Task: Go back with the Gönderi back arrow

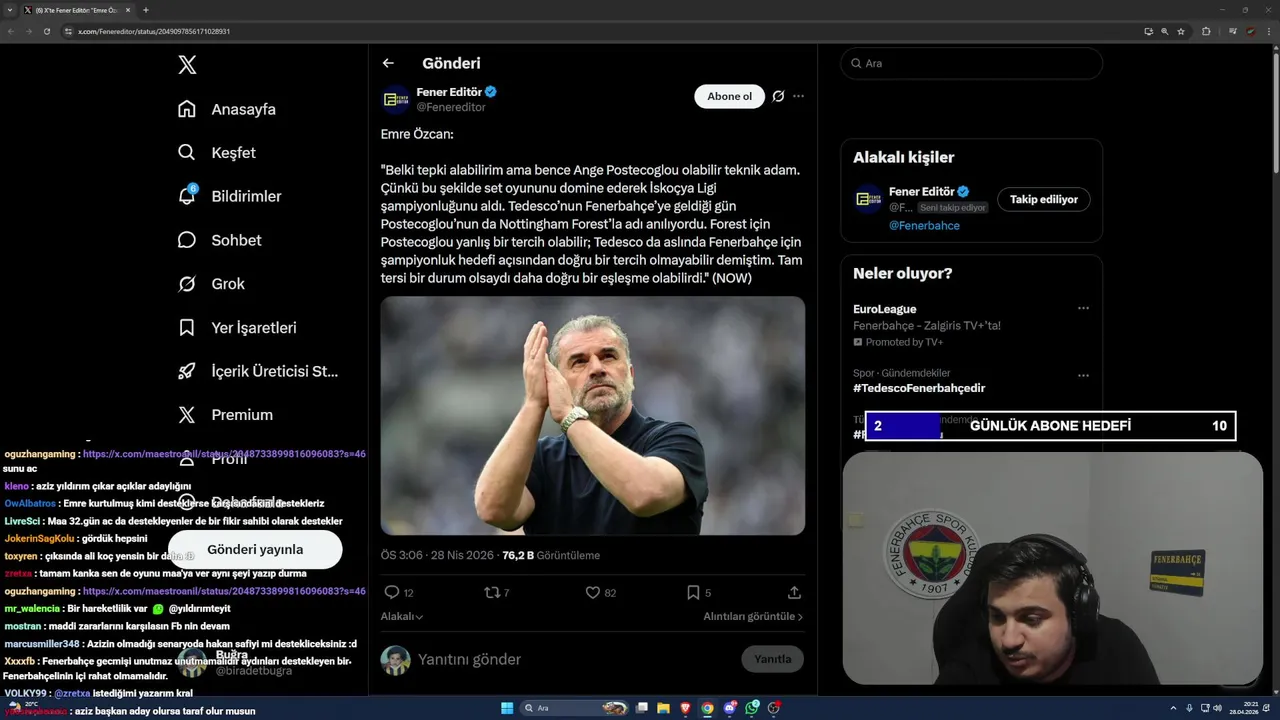Action: (388, 63)
